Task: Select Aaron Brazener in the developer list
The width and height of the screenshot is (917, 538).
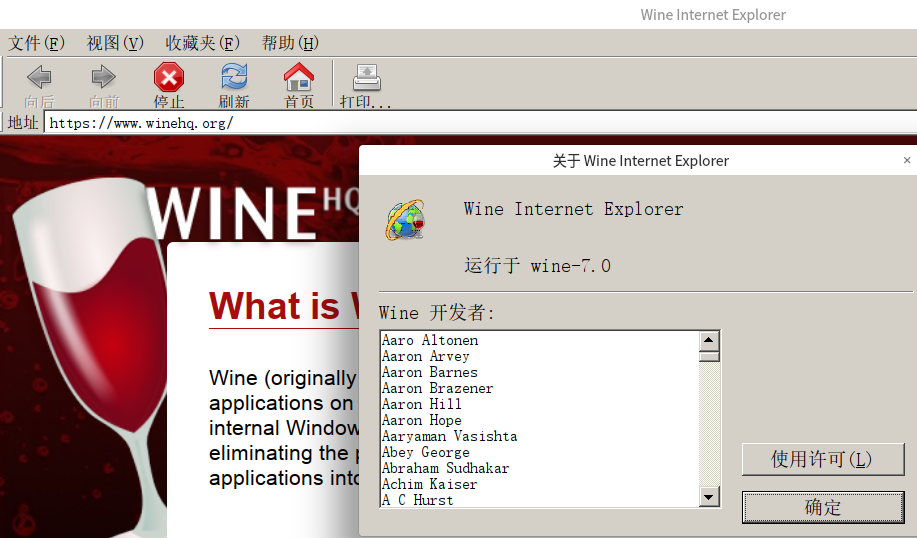Action: coord(437,388)
